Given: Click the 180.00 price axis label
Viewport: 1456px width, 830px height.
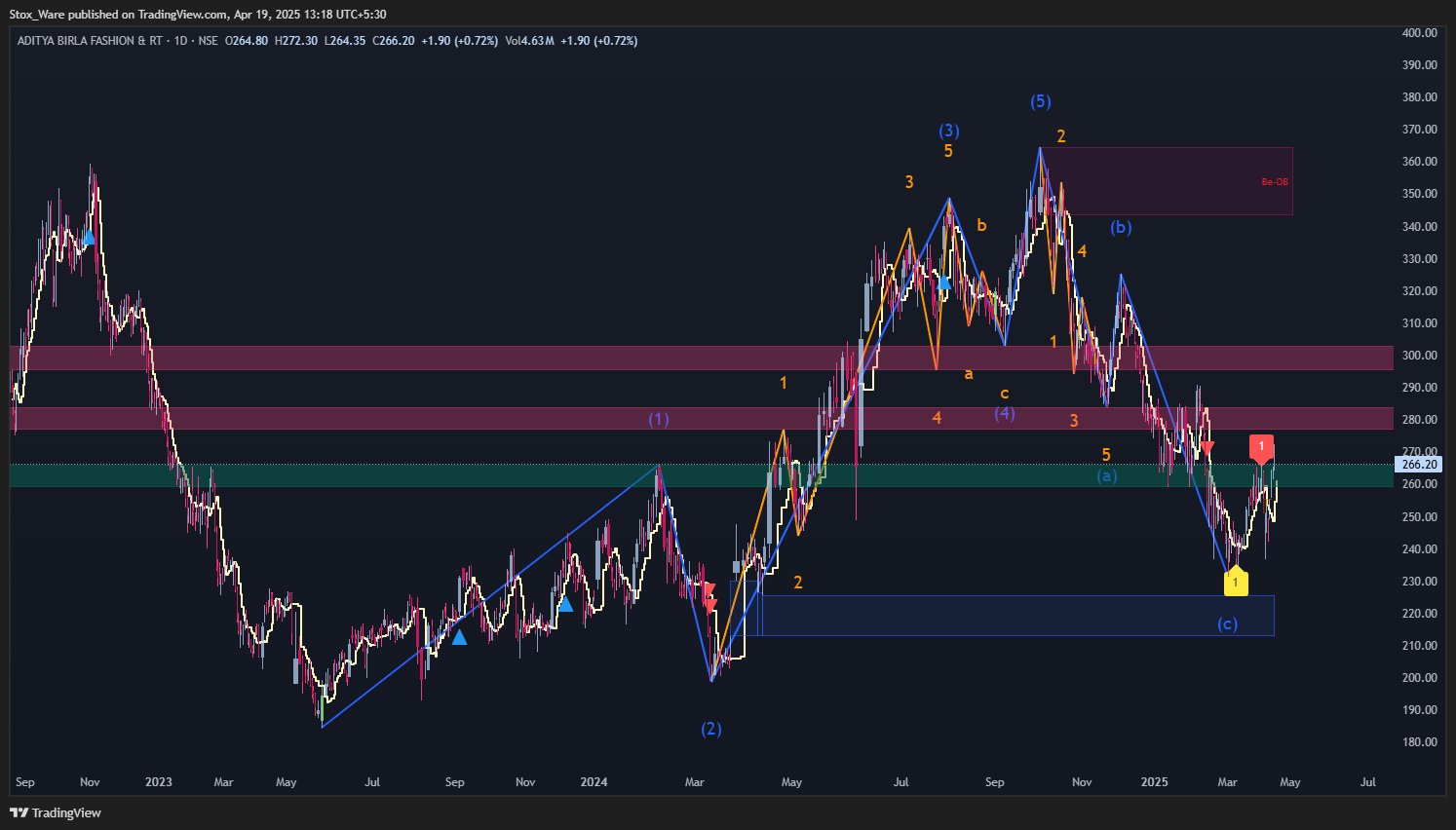Looking at the screenshot, I should click(x=1419, y=742).
